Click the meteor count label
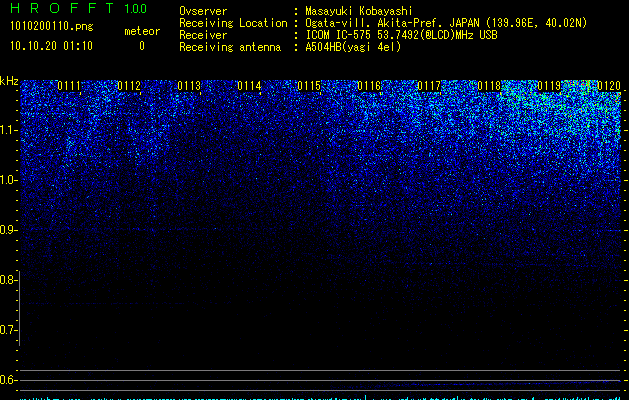This screenshot has height=400, width=629. 142,31
